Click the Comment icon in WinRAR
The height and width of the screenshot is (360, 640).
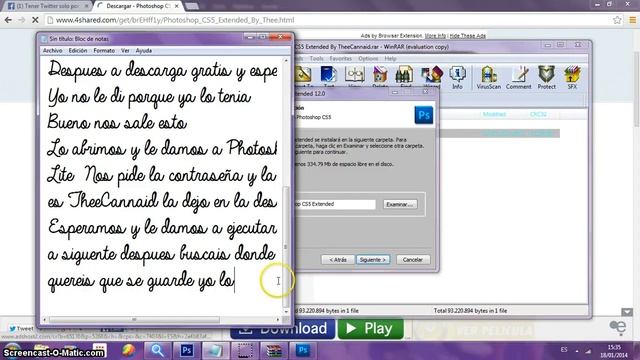[519, 78]
